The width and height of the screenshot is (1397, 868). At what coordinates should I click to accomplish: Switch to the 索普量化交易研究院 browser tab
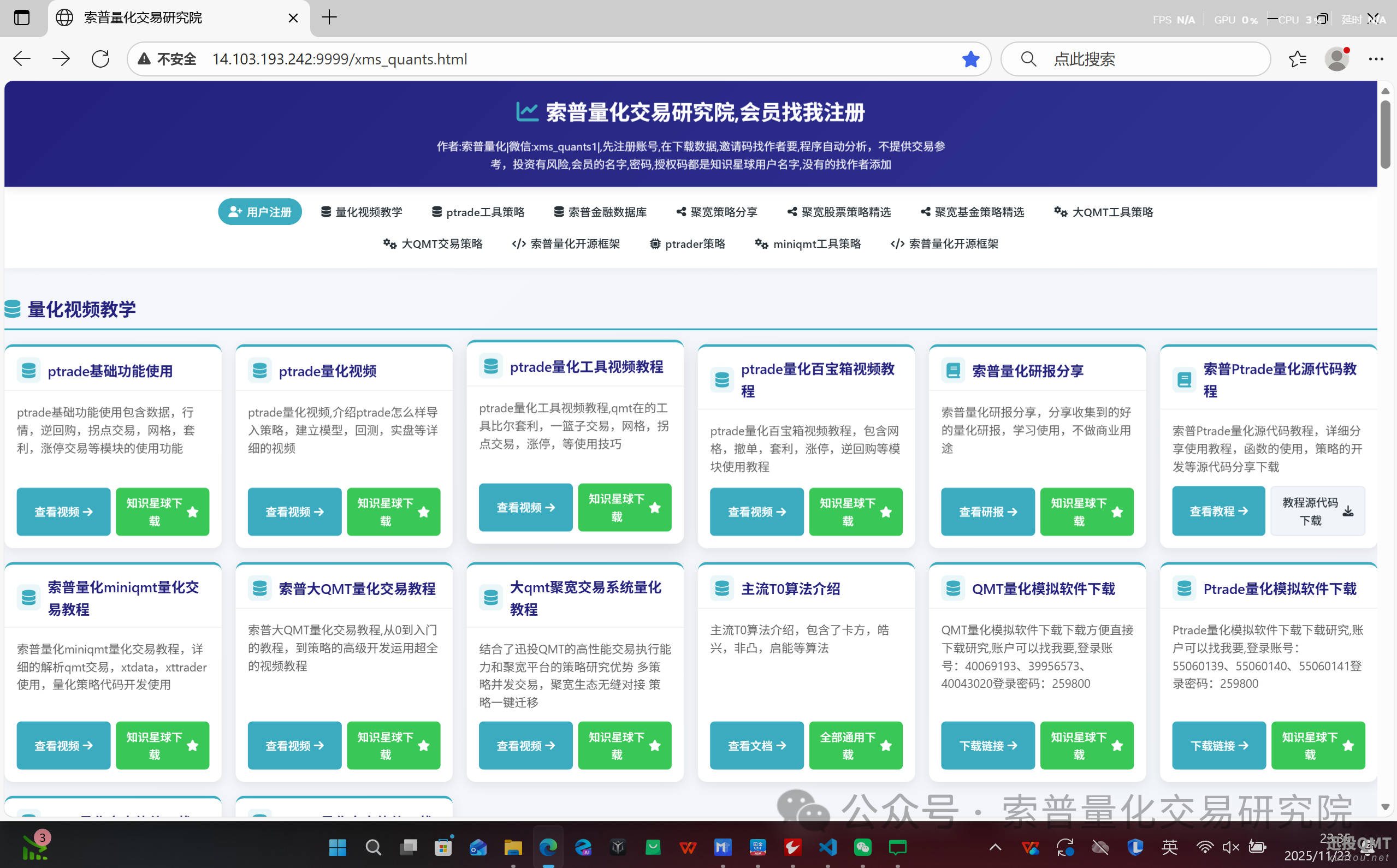pyautogui.click(x=143, y=18)
